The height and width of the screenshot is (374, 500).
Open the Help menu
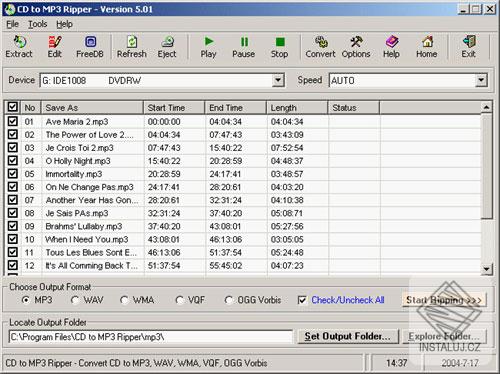click(64, 24)
